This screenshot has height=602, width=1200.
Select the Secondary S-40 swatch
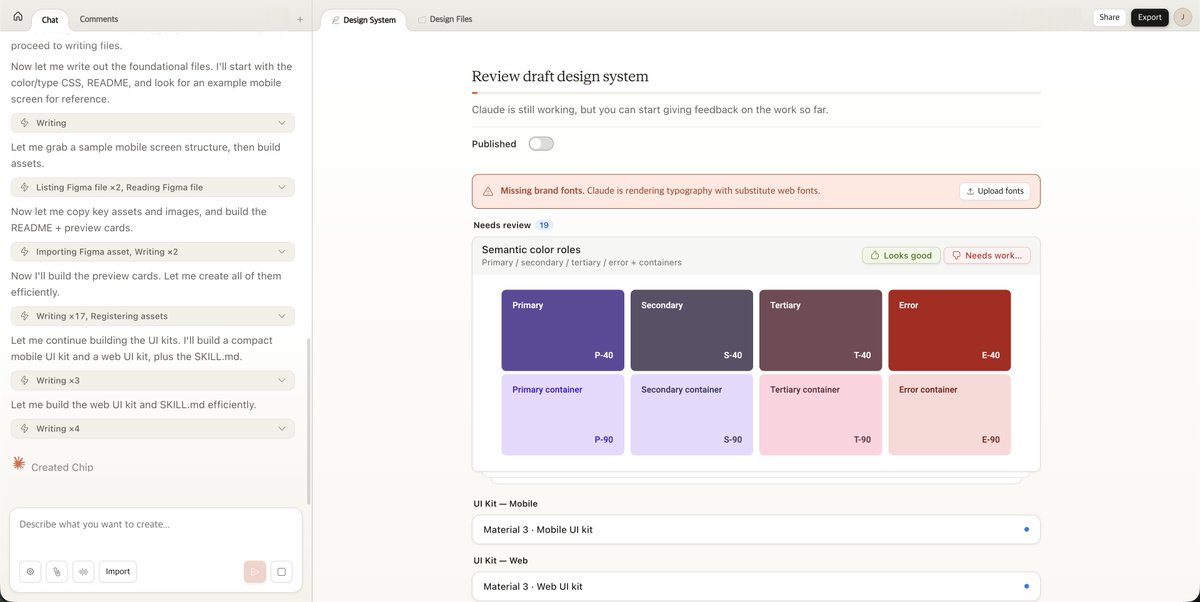click(692, 330)
